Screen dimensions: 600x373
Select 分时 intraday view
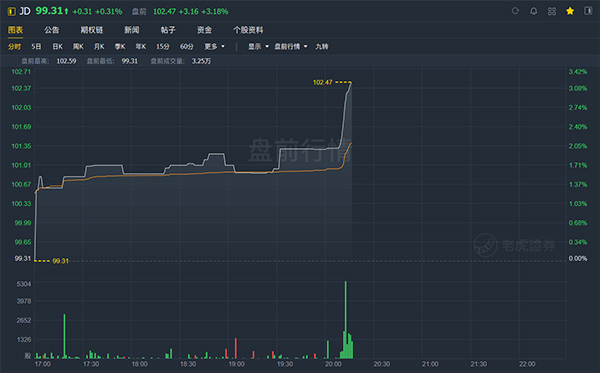[x=15, y=47]
